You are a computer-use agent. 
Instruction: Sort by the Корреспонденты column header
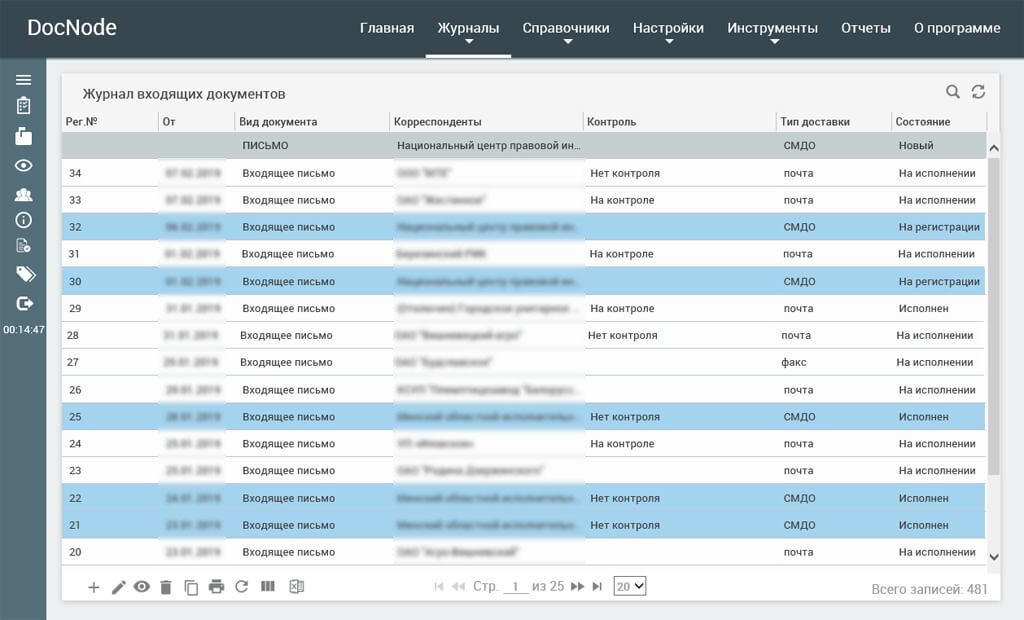click(438, 122)
